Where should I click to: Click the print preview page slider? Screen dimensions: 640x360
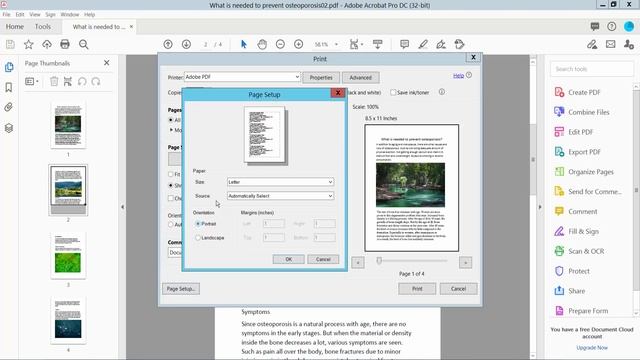[x=379, y=260]
